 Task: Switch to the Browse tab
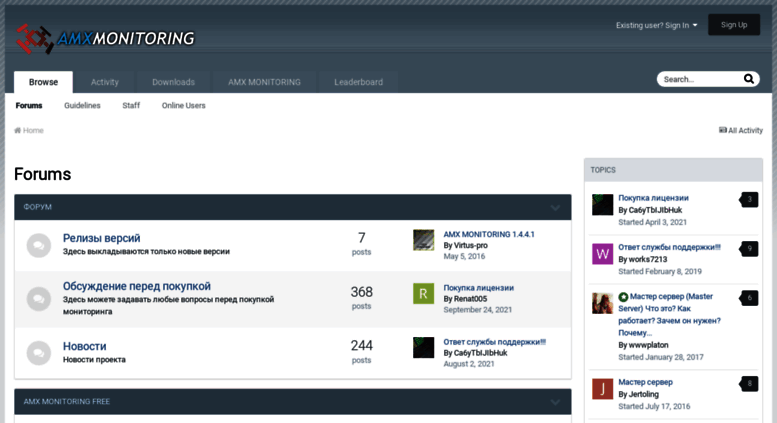click(43, 82)
